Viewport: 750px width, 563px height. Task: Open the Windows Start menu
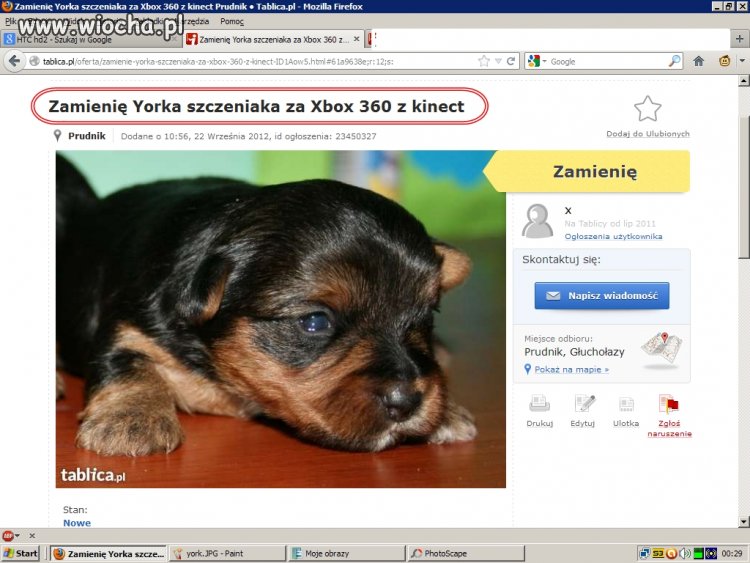point(20,553)
